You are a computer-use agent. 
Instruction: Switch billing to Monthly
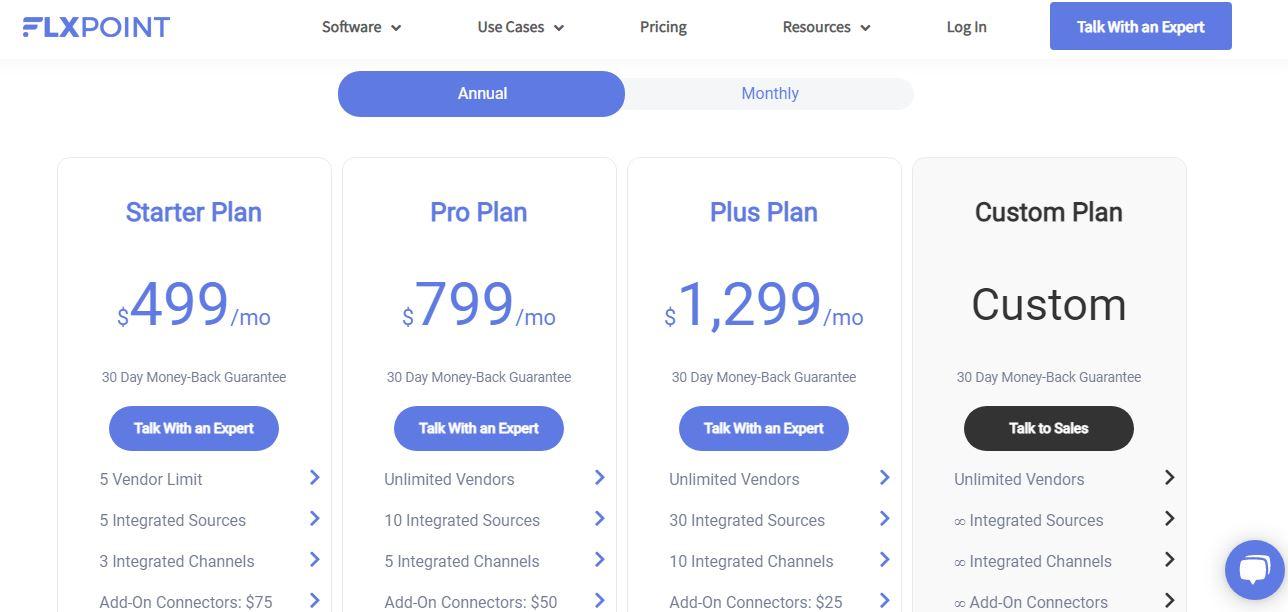[x=769, y=94]
